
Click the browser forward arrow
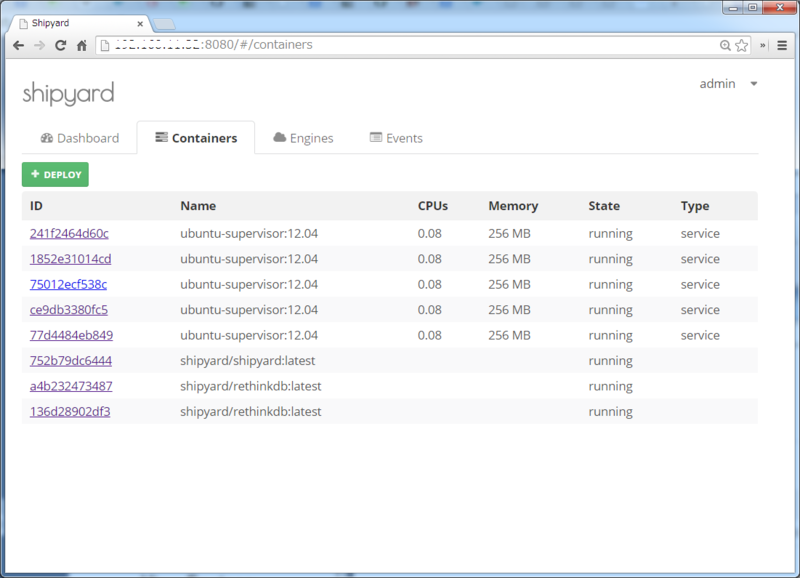pos(39,45)
